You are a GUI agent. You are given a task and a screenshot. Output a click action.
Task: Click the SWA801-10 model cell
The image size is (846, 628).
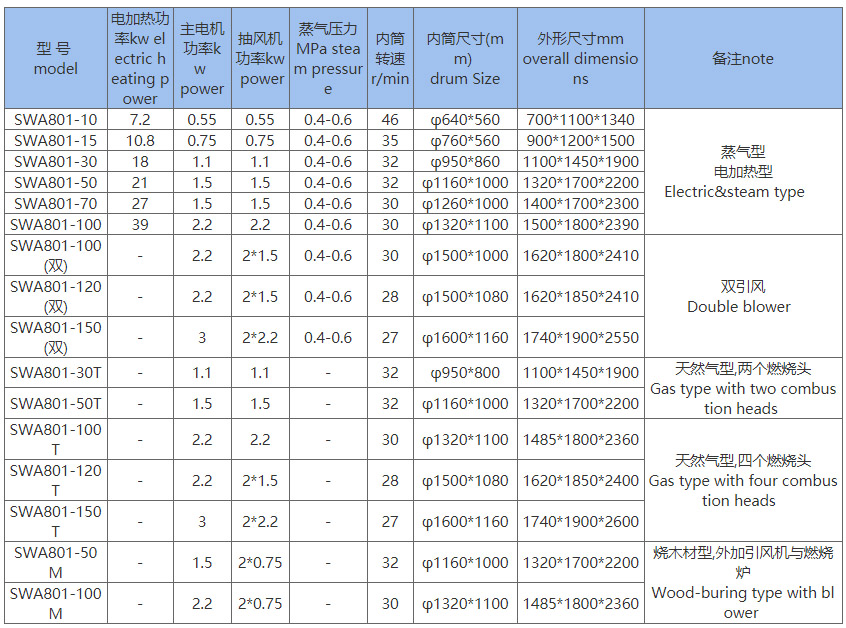55,120
